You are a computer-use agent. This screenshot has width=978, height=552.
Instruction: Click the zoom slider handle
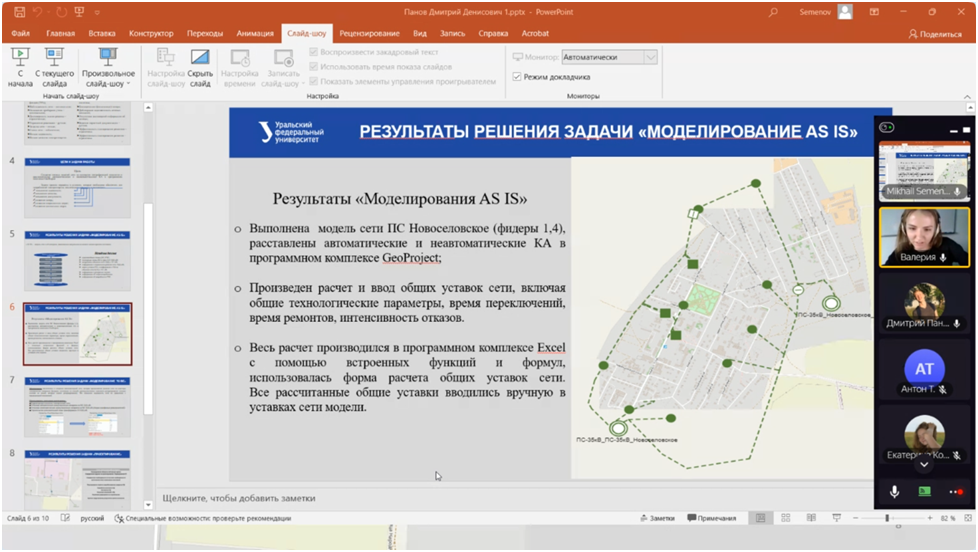887,518
